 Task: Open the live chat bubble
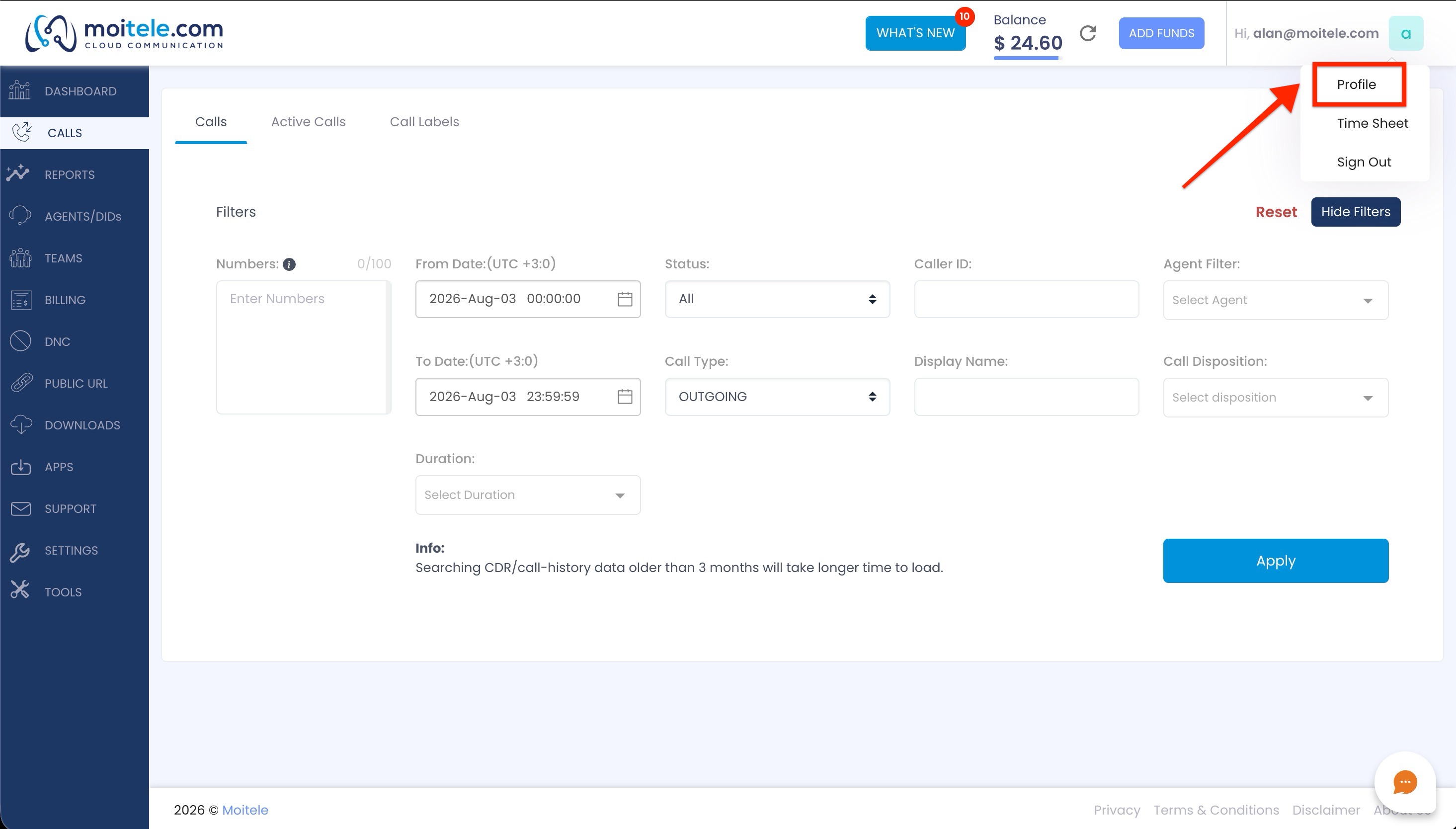(1404, 782)
